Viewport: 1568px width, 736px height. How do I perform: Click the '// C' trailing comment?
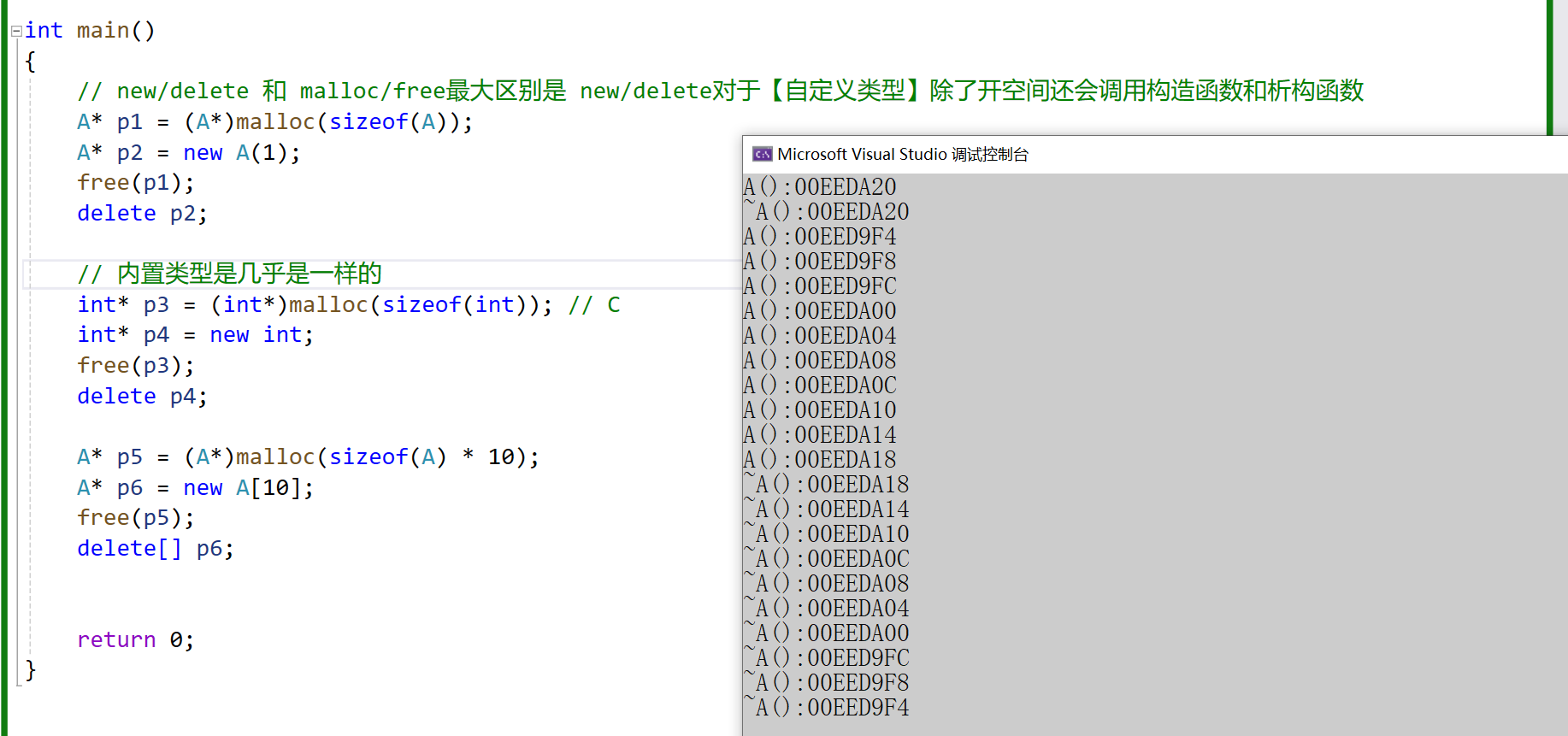tap(594, 305)
